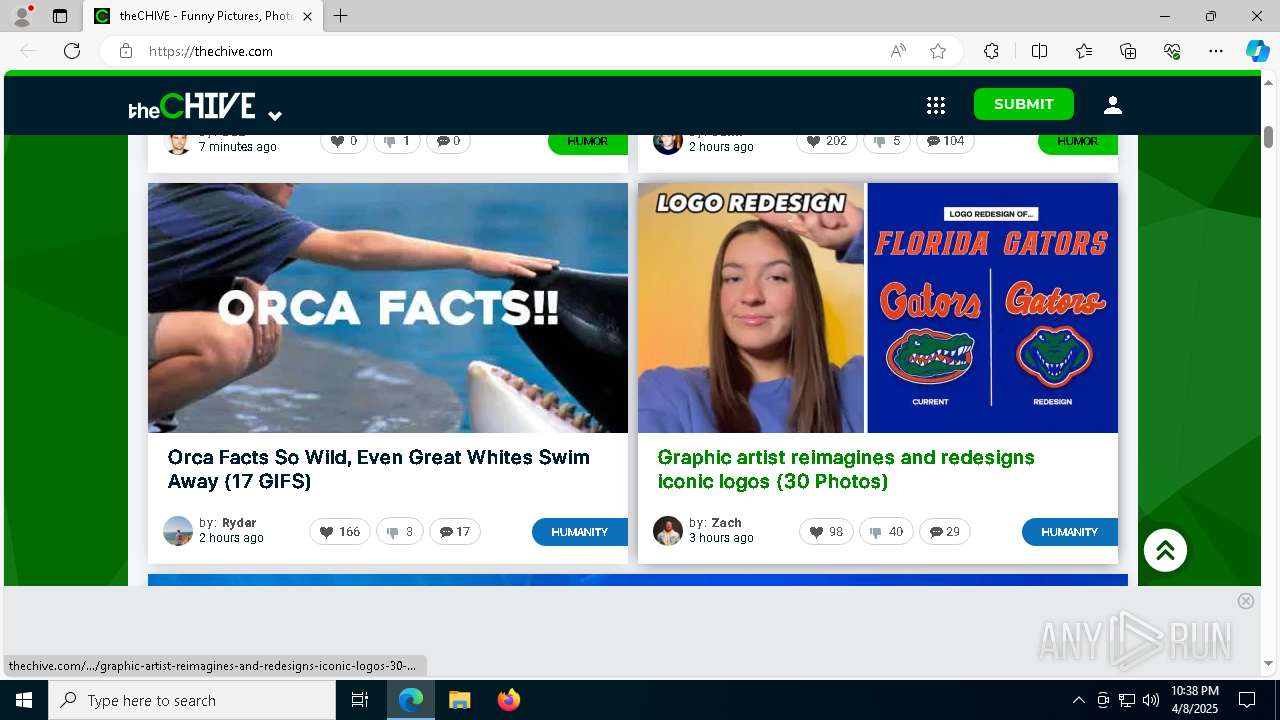
Task: Open volume control in system tray
Action: click(x=1151, y=700)
